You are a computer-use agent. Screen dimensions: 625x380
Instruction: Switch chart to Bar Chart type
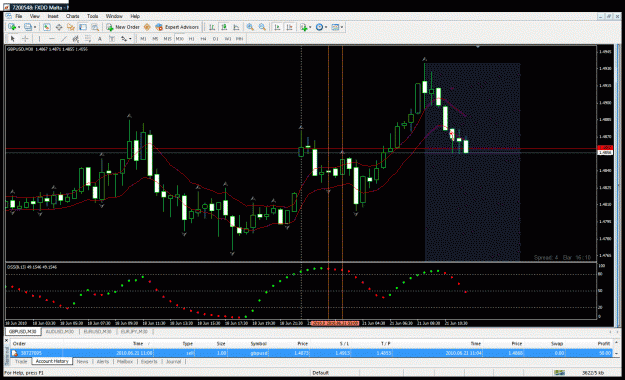(212, 27)
